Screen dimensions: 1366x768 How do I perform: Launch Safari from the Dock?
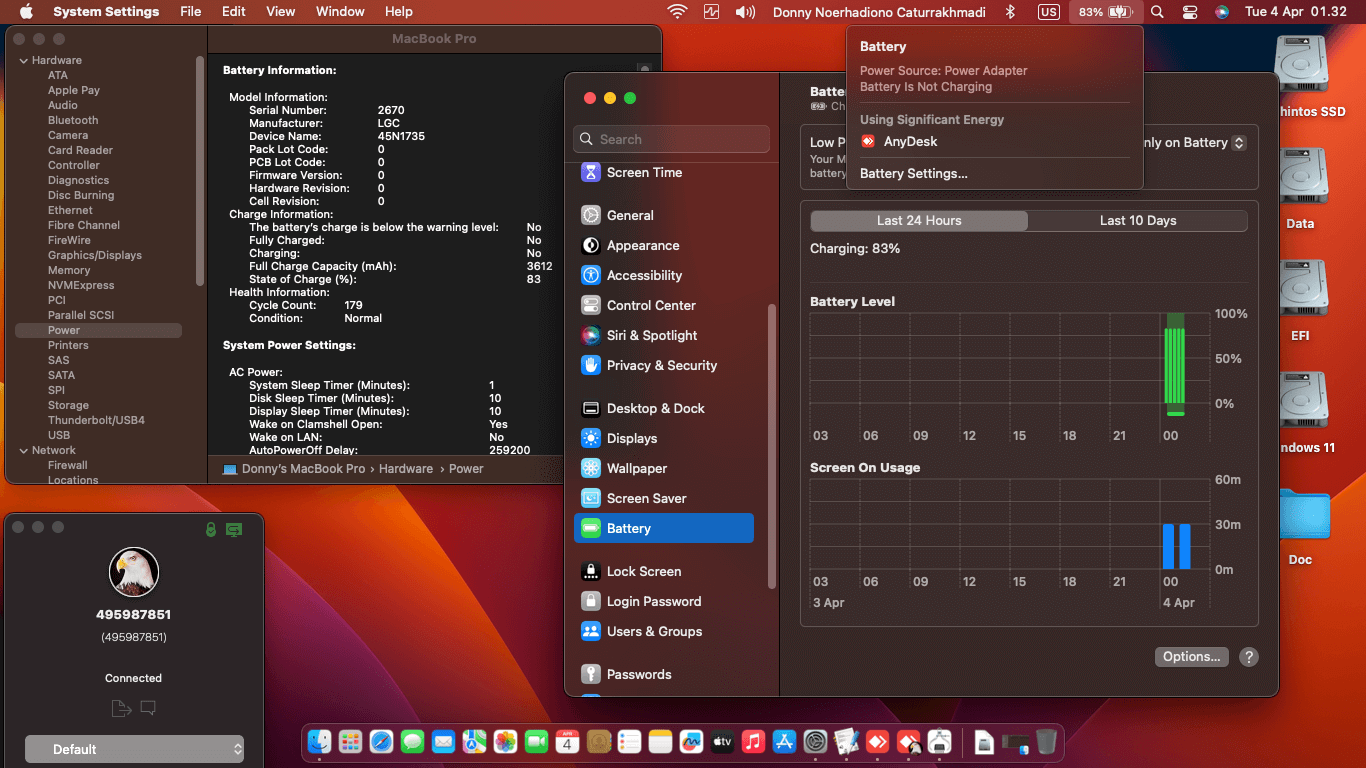381,742
